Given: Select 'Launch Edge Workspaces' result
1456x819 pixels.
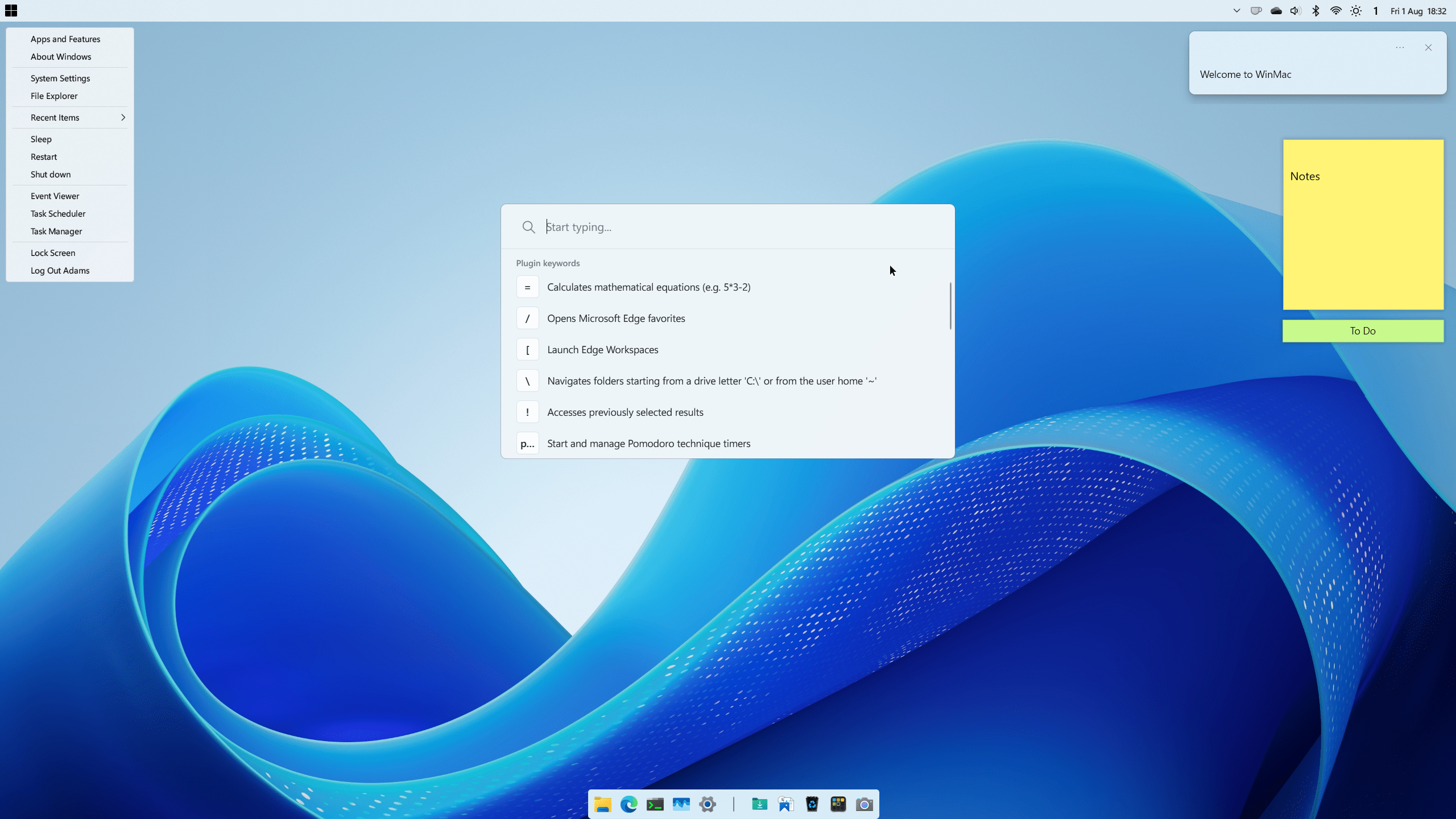Looking at the screenshot, I should click(728, 350).
